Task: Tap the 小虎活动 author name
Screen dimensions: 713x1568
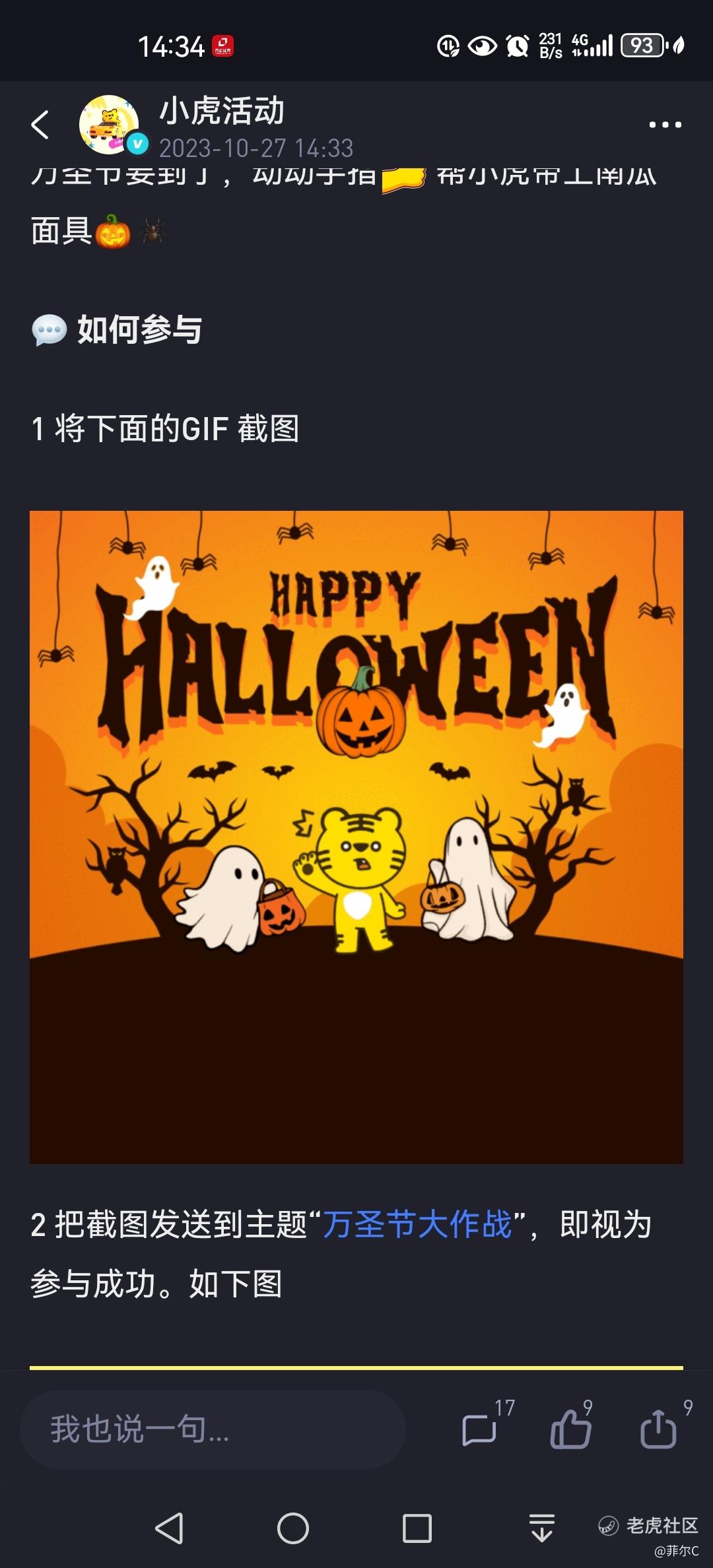Action: [222, 111]
